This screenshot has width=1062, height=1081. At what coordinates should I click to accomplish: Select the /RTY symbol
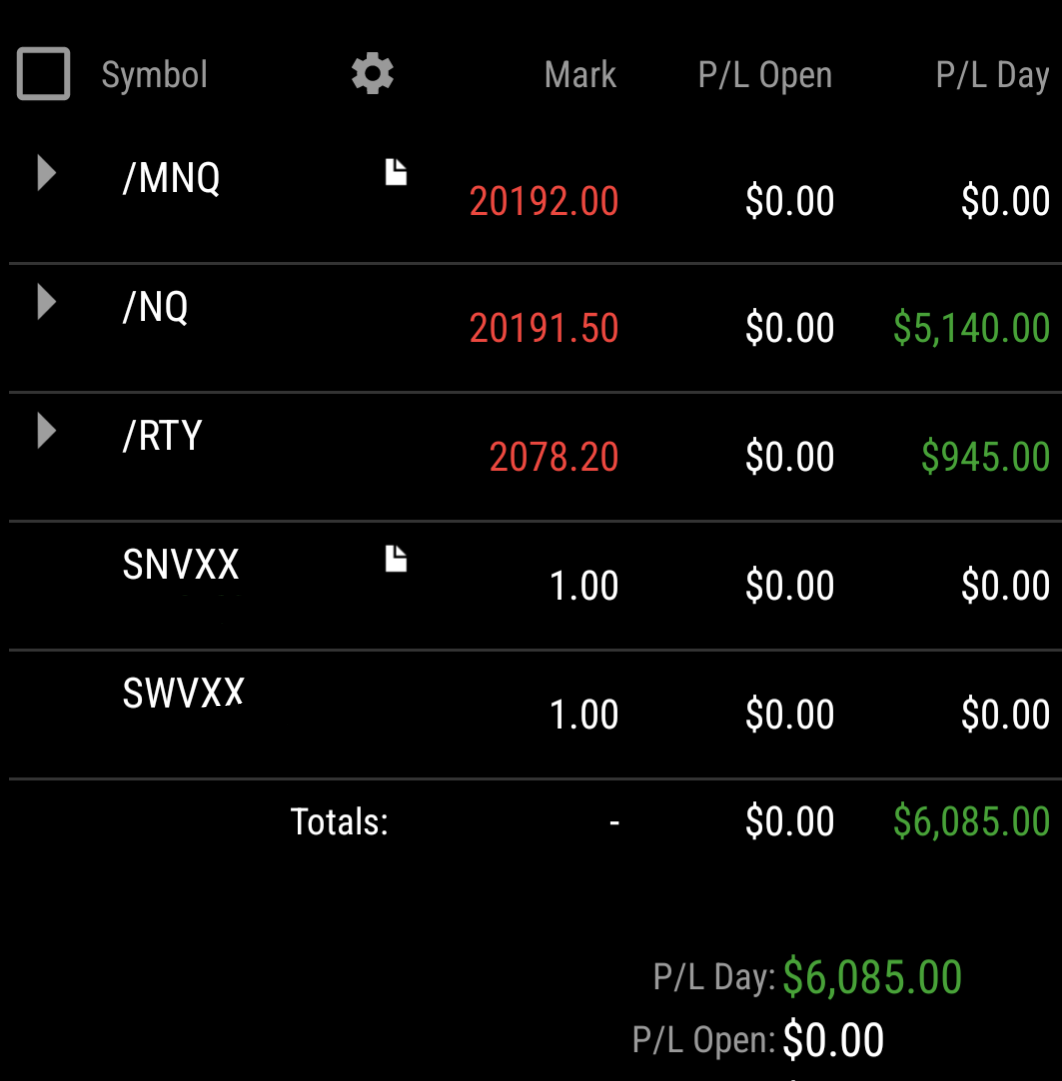(162, 436)
